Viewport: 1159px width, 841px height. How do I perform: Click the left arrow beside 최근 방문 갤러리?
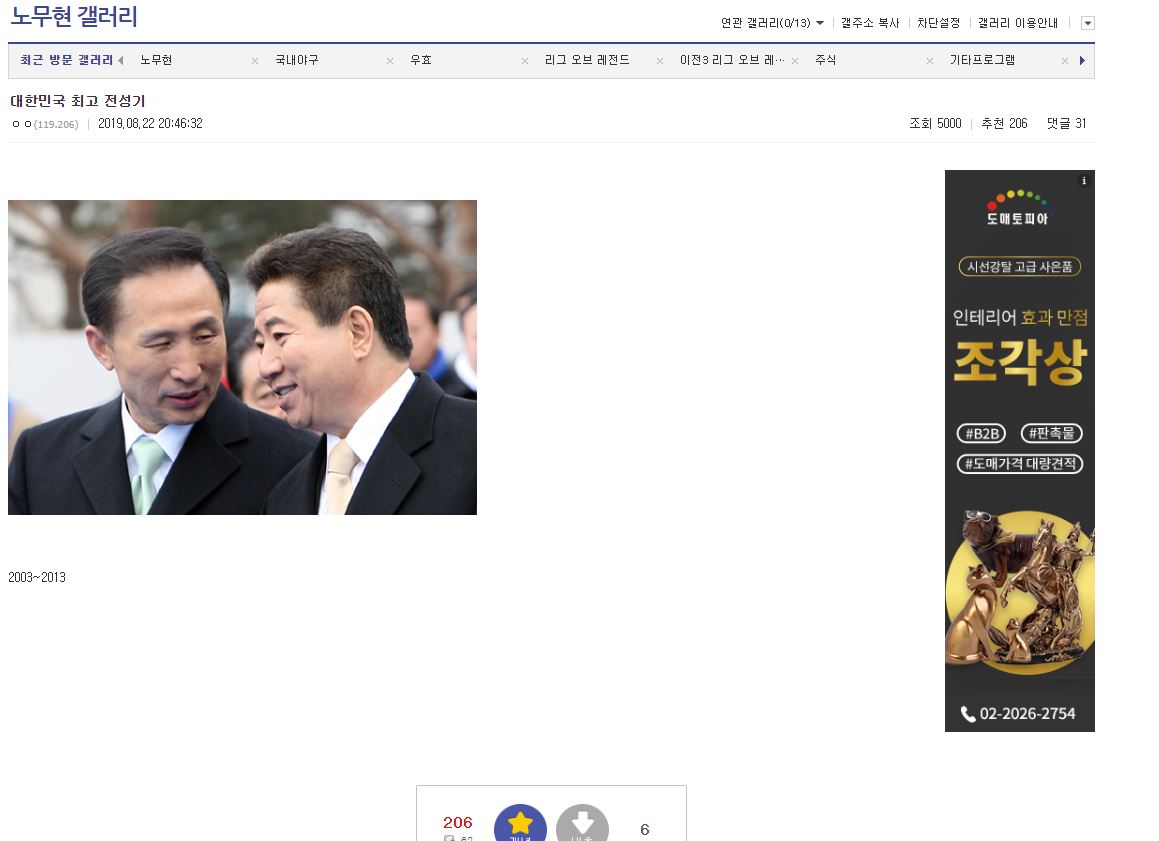pos(121,61)
